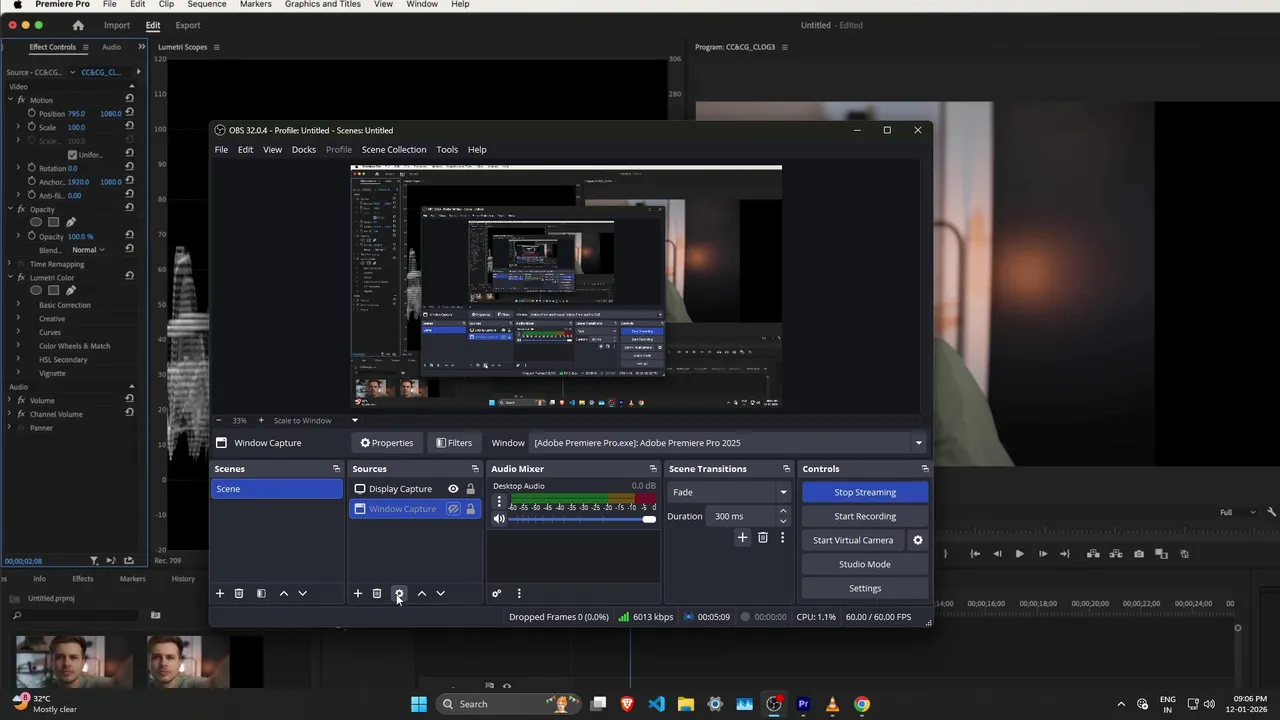Toggle Display Capture visibility eye
Screen dimensions: 1280x720
[453, 489]
